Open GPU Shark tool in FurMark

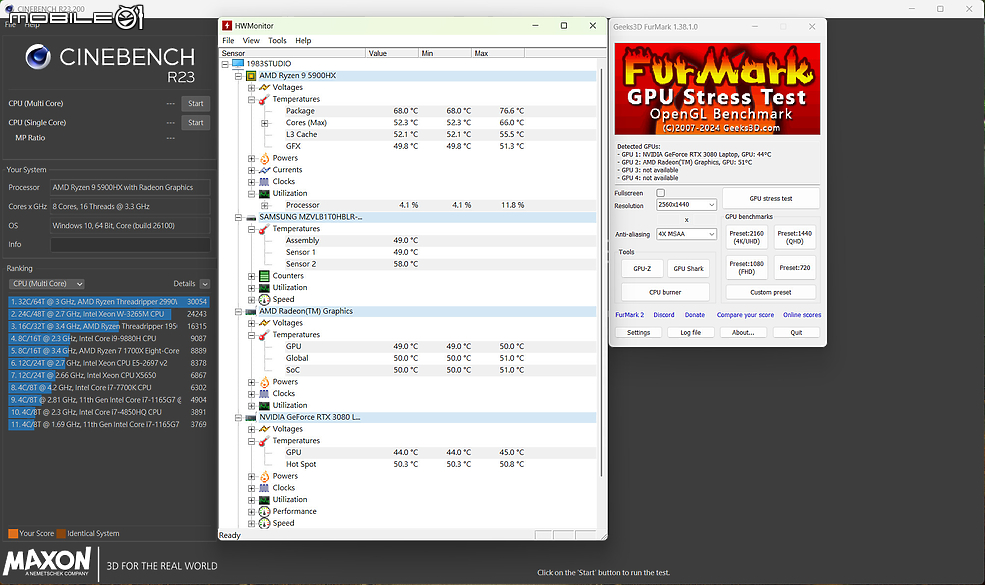(688, 268)
